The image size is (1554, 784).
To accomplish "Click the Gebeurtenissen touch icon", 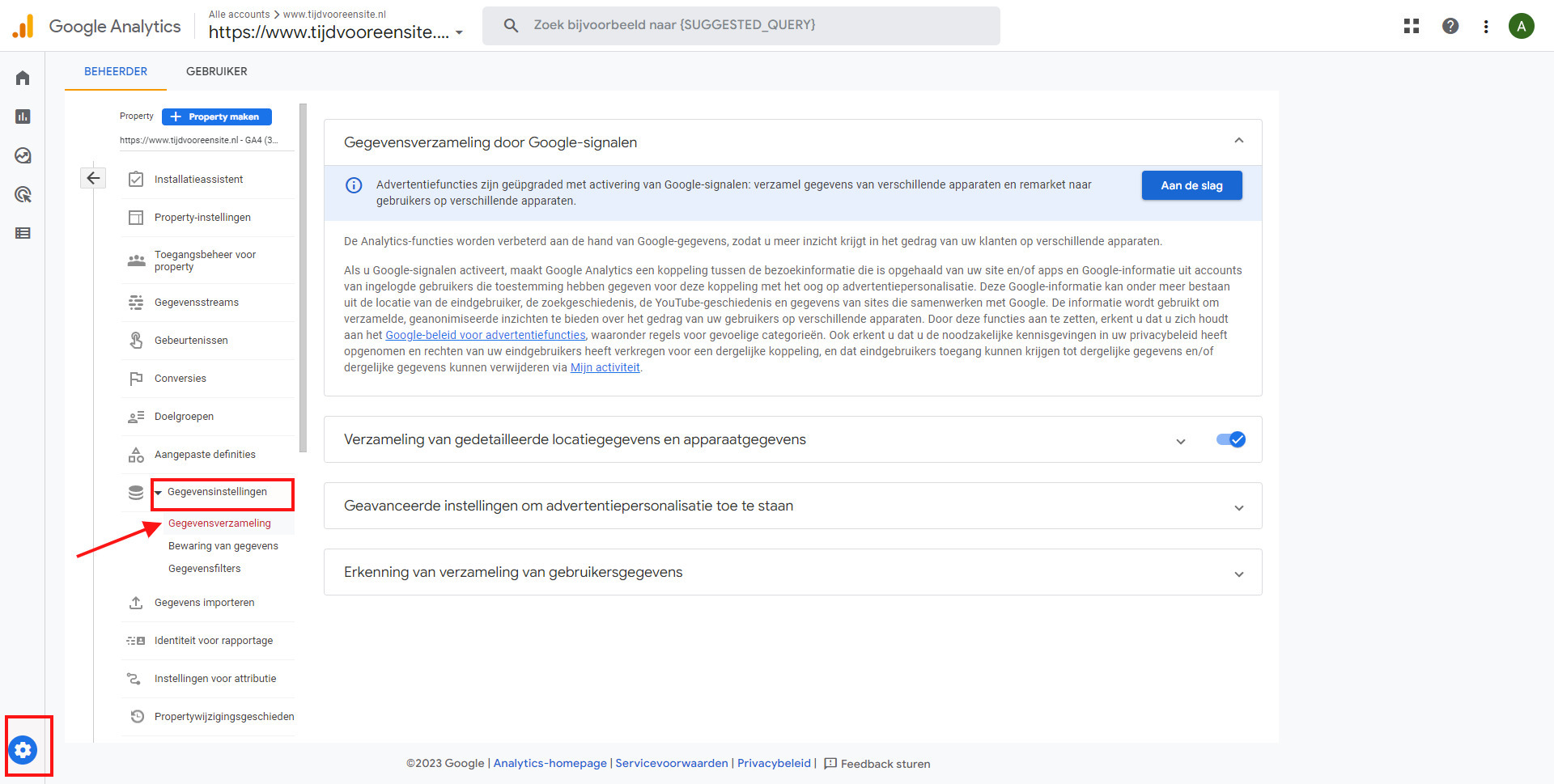I will click(136, 340).
